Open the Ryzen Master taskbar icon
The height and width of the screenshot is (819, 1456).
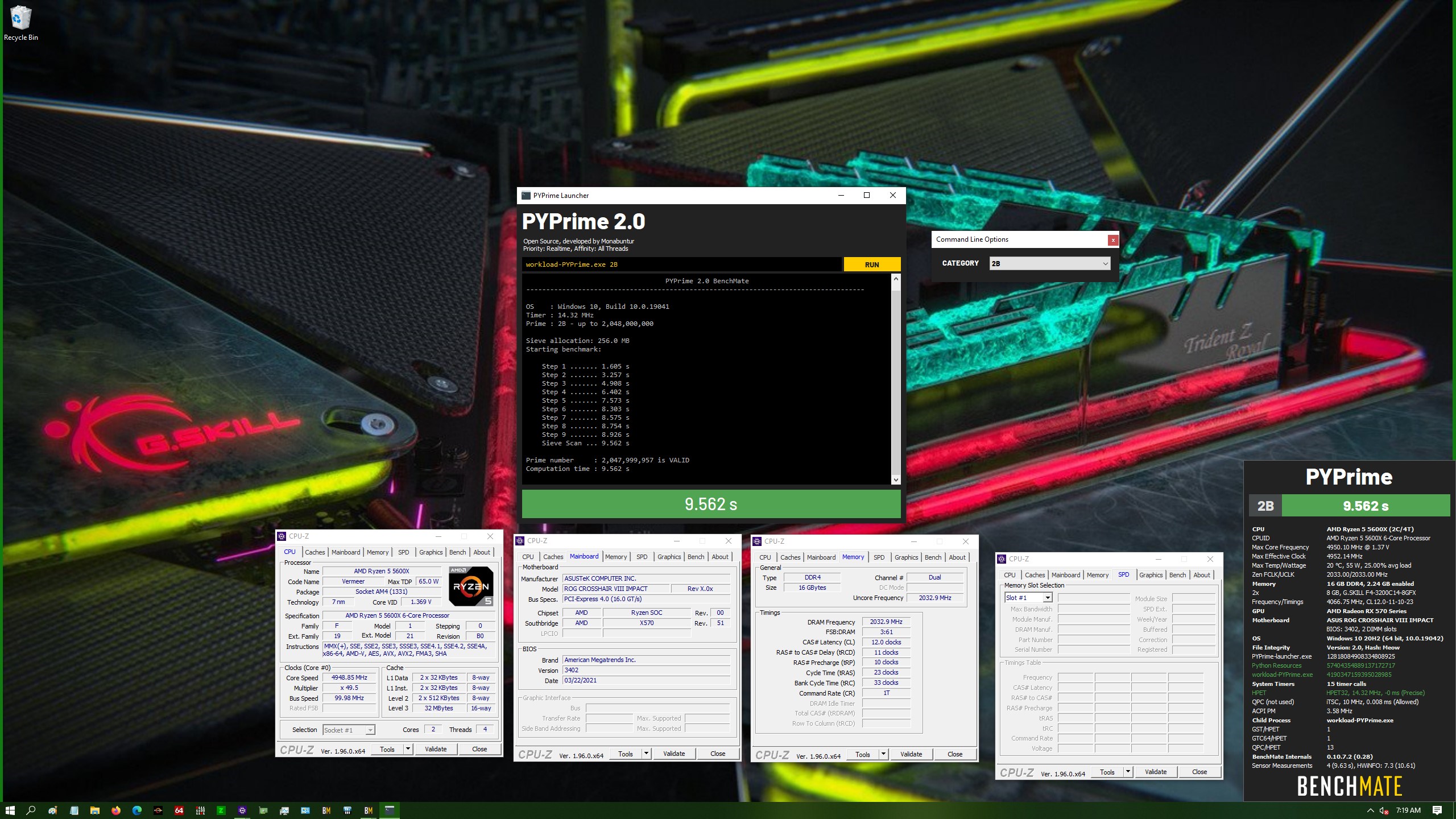158,810
